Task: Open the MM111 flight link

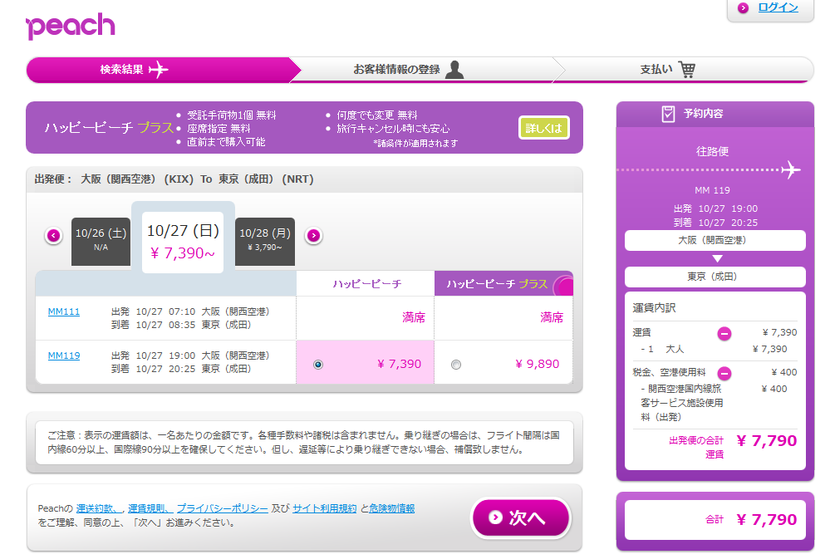Action: point(64,312)
